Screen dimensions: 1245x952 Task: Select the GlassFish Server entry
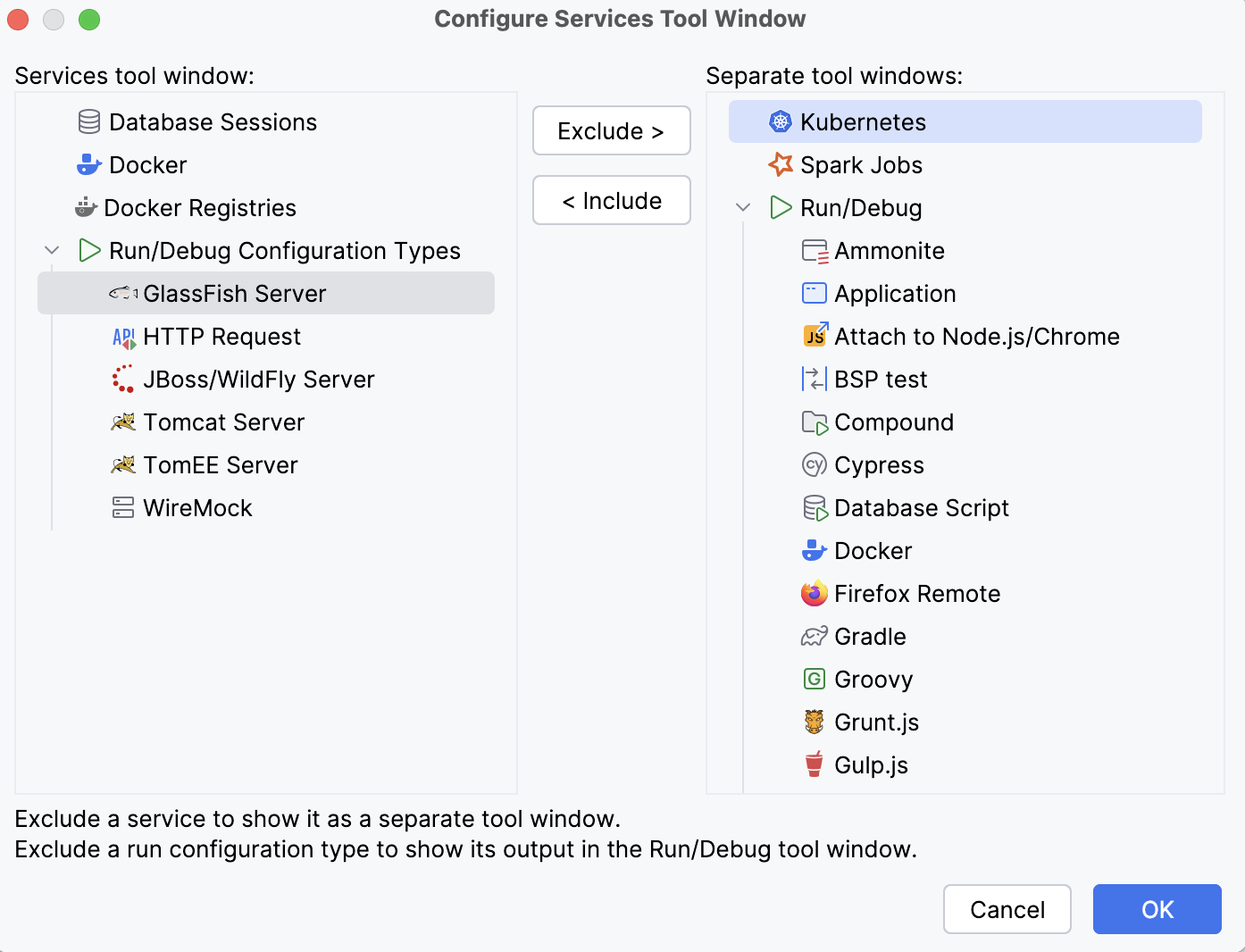(x=235, y=293)
